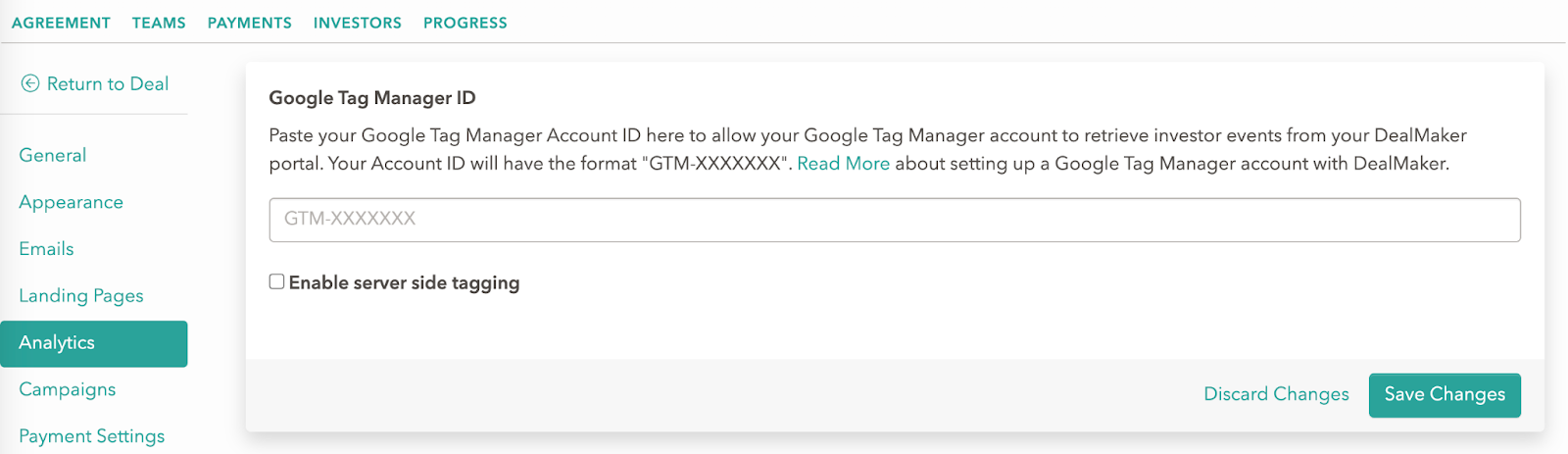Go to Emails settings
The image size is (1568, 454).
[46, 249]
